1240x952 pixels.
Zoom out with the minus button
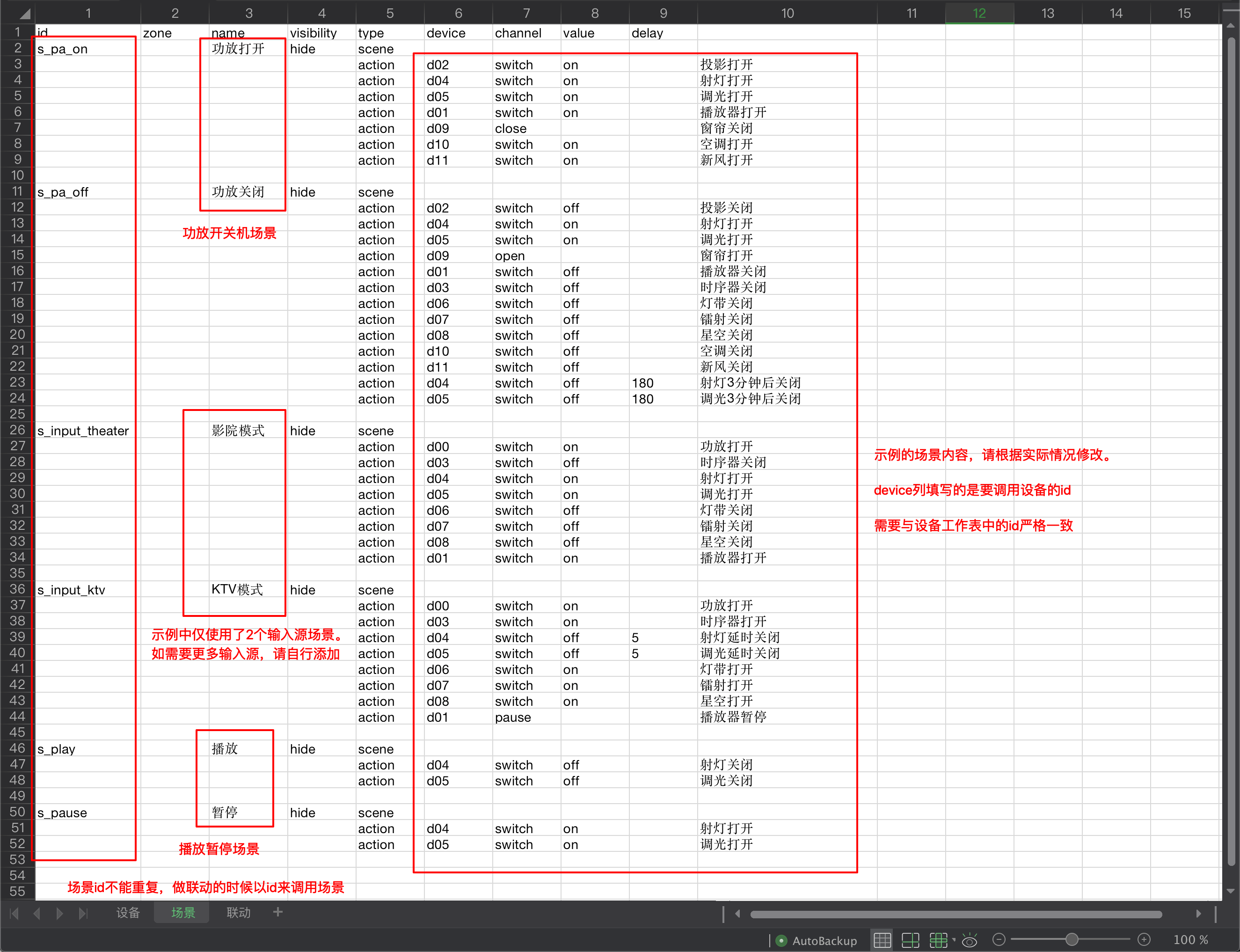999,940
